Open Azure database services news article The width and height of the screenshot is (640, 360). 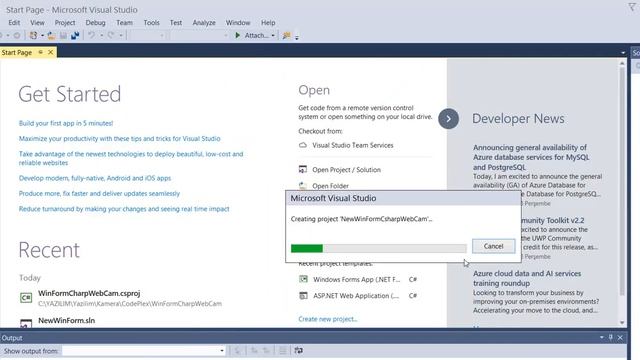[531, 157]
